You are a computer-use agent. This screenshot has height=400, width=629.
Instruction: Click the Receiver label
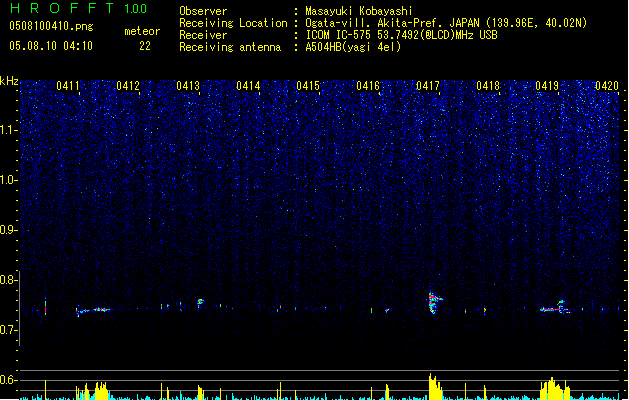pos(203,35)
